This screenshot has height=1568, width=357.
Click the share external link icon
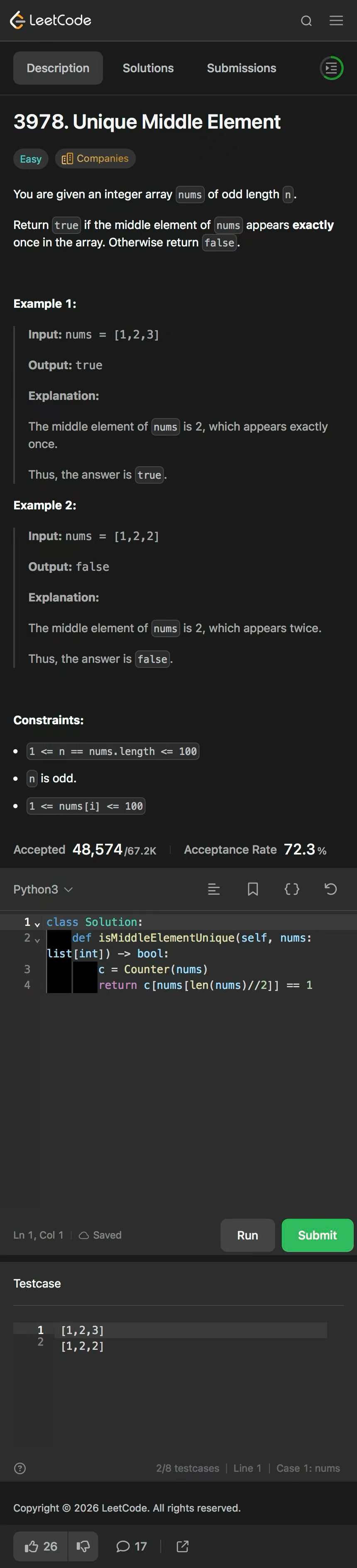[x=182, y=1546]
